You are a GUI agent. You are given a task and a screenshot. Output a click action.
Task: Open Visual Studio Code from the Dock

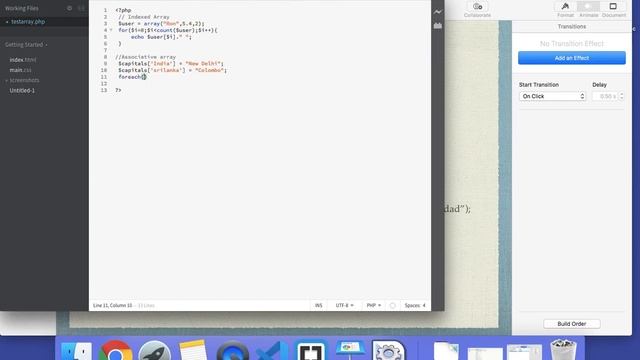click(x=272, y=350)
